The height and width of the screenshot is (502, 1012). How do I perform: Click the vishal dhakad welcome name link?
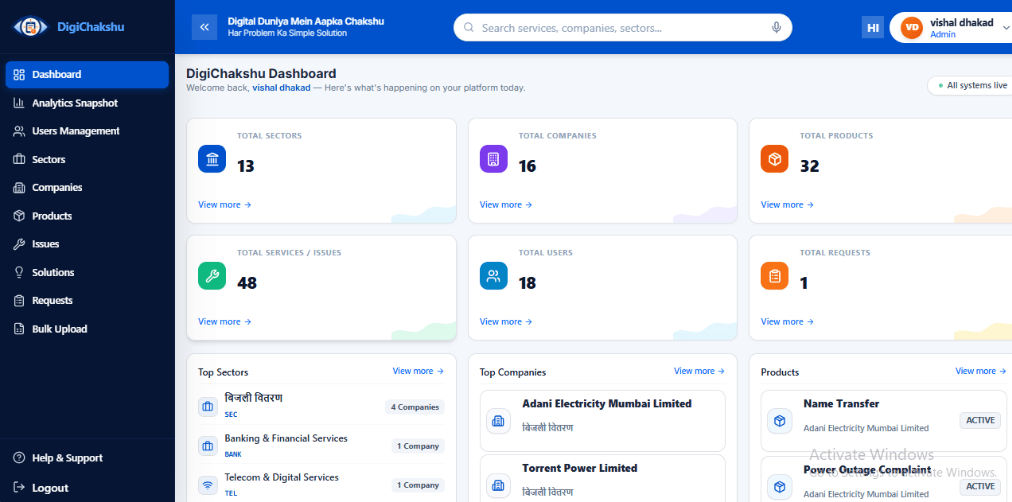[x=281, y=88]
